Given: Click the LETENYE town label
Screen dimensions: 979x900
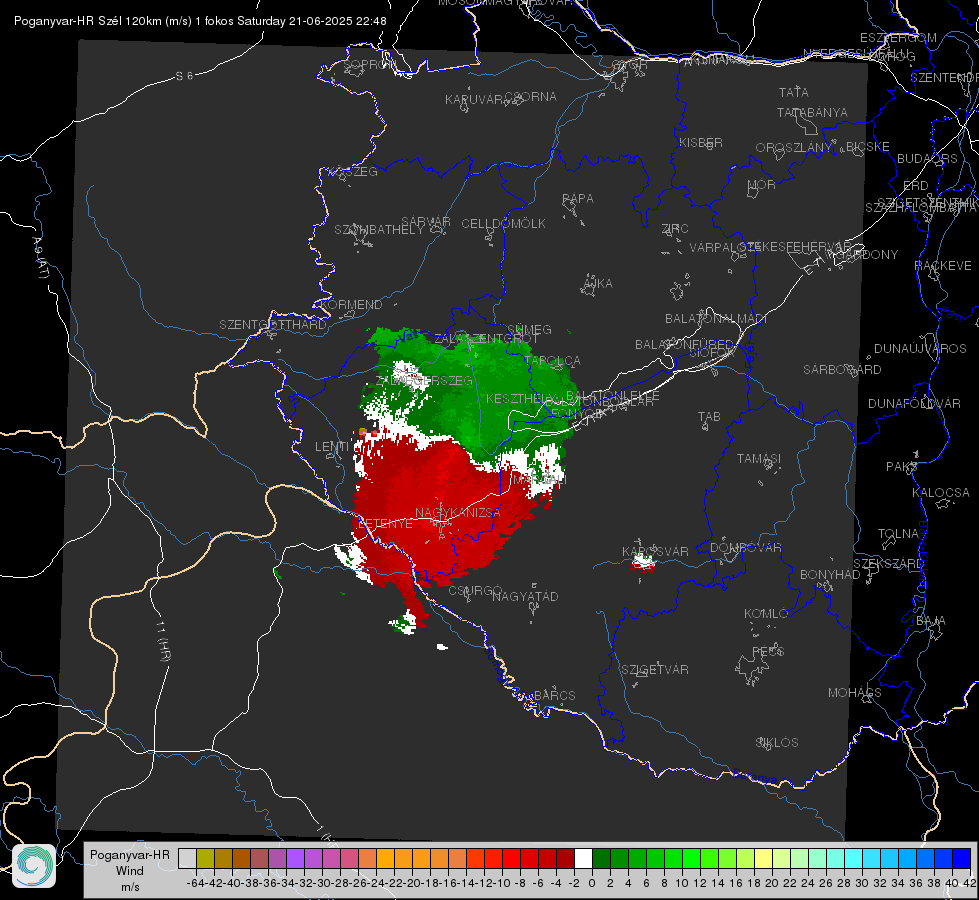Looking at the screenshot, I should [385, 524].
